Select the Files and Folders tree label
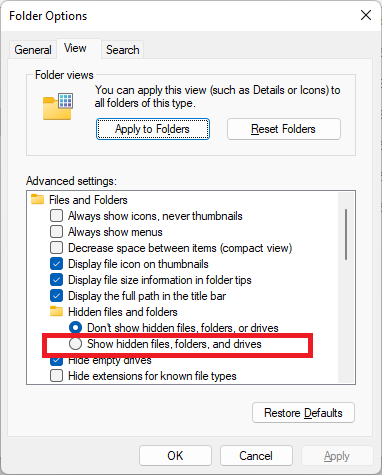The image size is (382, 475). tap(88, 200)
